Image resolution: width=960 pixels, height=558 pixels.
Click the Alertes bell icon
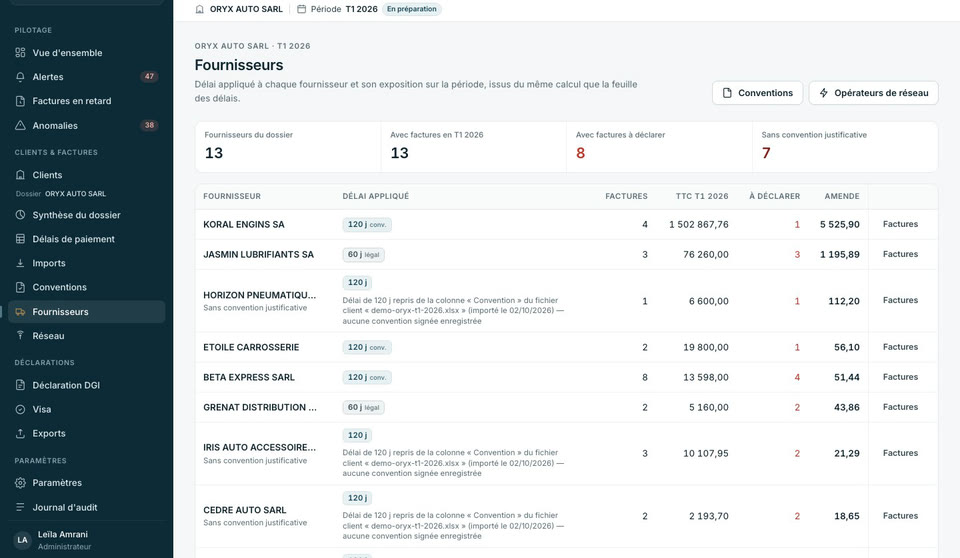pyautogui.click(x=20, y=77)
